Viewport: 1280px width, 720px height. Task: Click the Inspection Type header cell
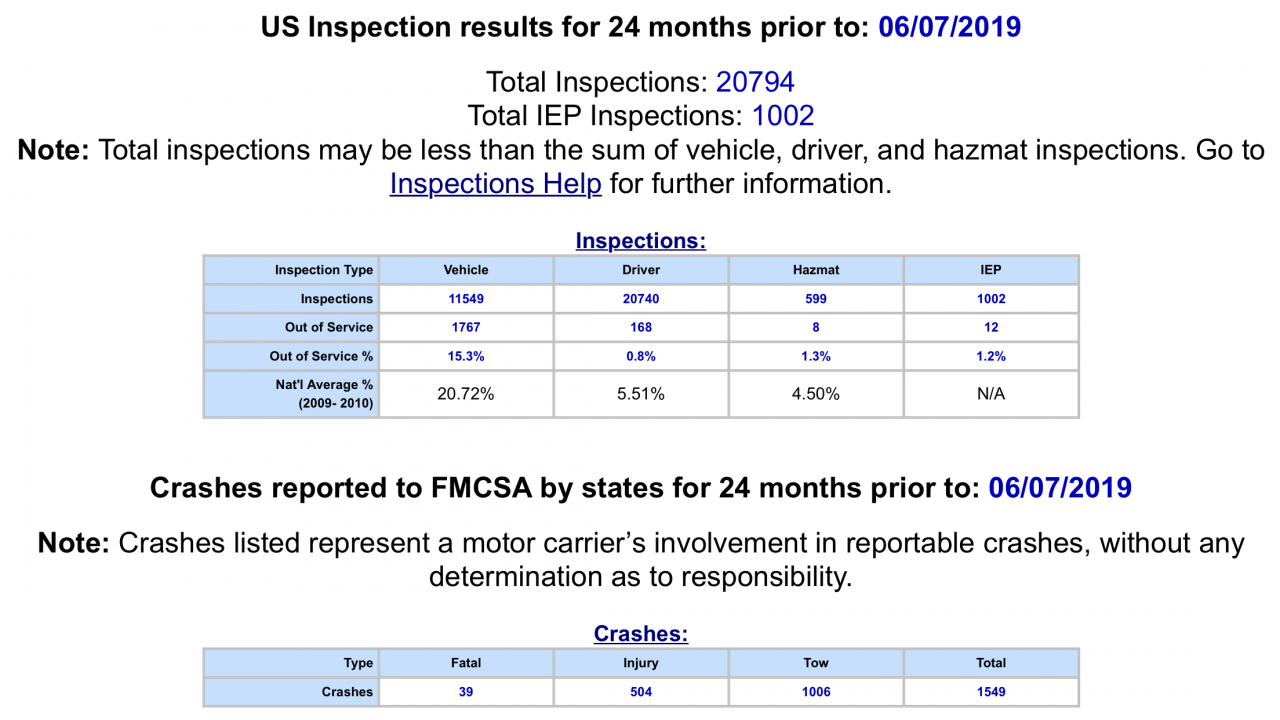point(291,270)
